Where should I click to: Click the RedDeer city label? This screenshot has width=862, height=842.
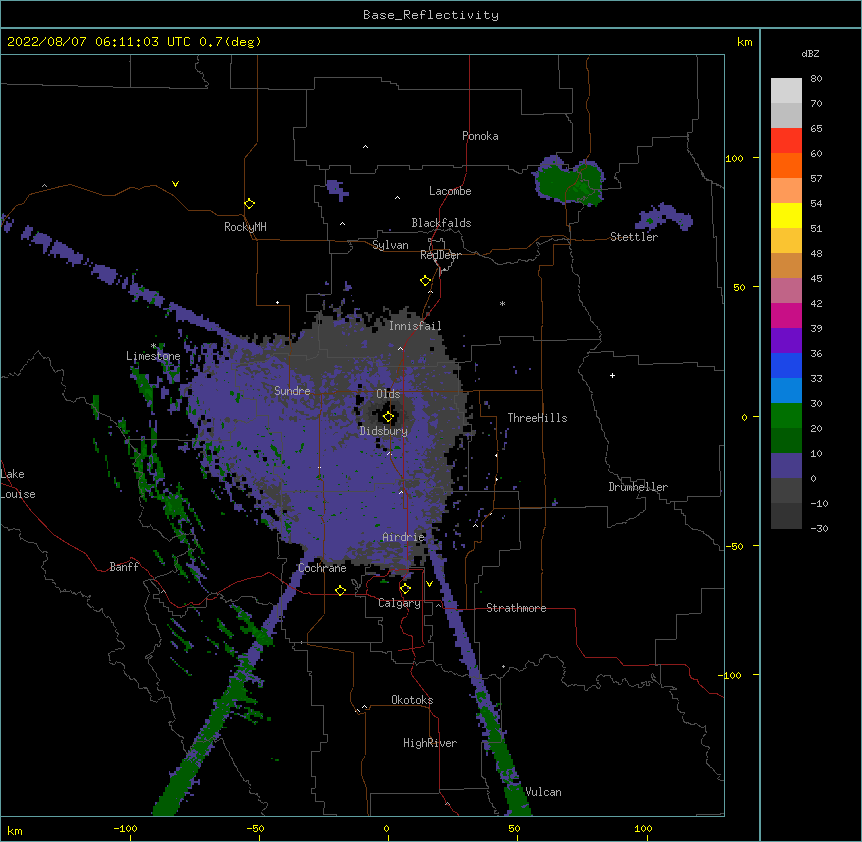[440, 255]
